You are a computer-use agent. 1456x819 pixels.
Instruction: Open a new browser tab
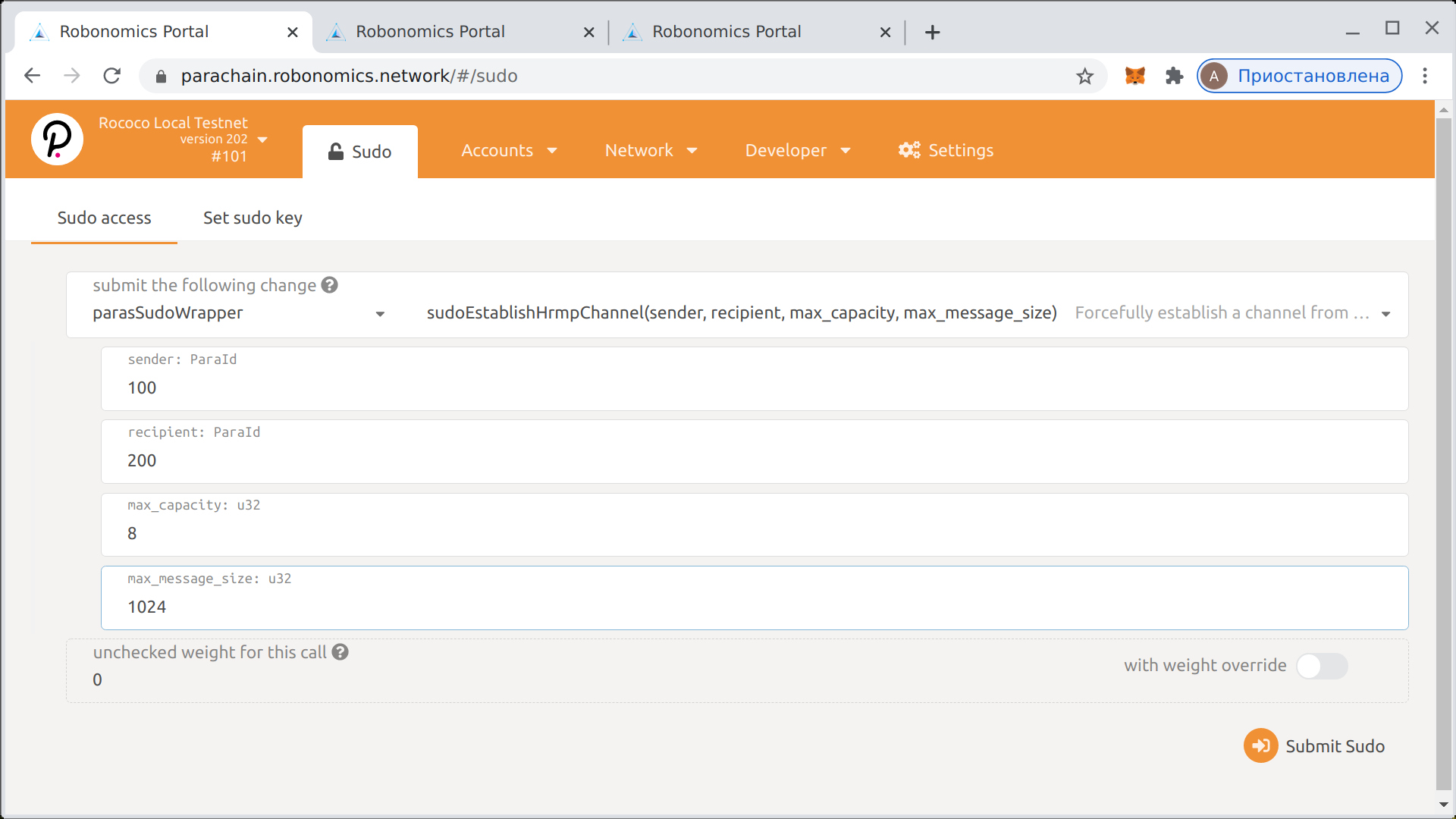coord(933,32)
